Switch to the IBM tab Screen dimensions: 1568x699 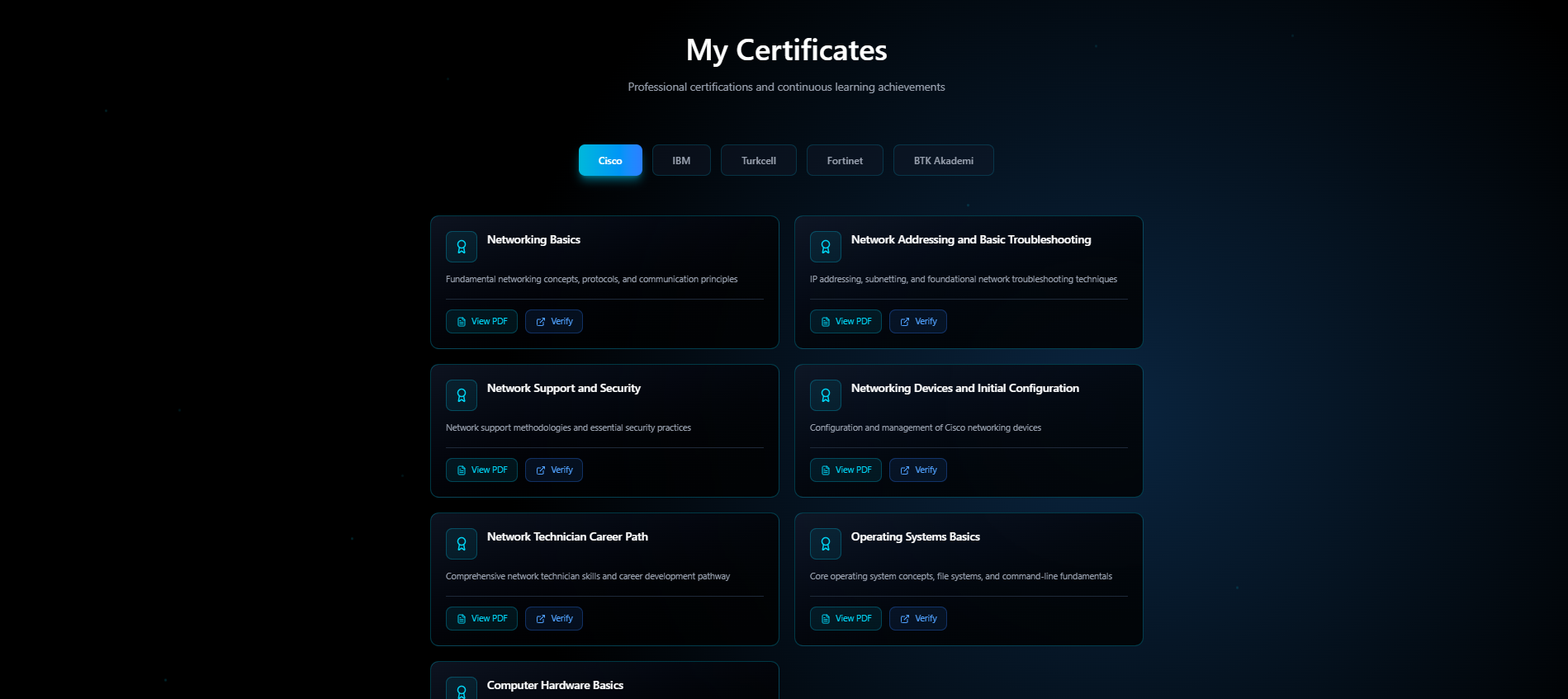681,160
